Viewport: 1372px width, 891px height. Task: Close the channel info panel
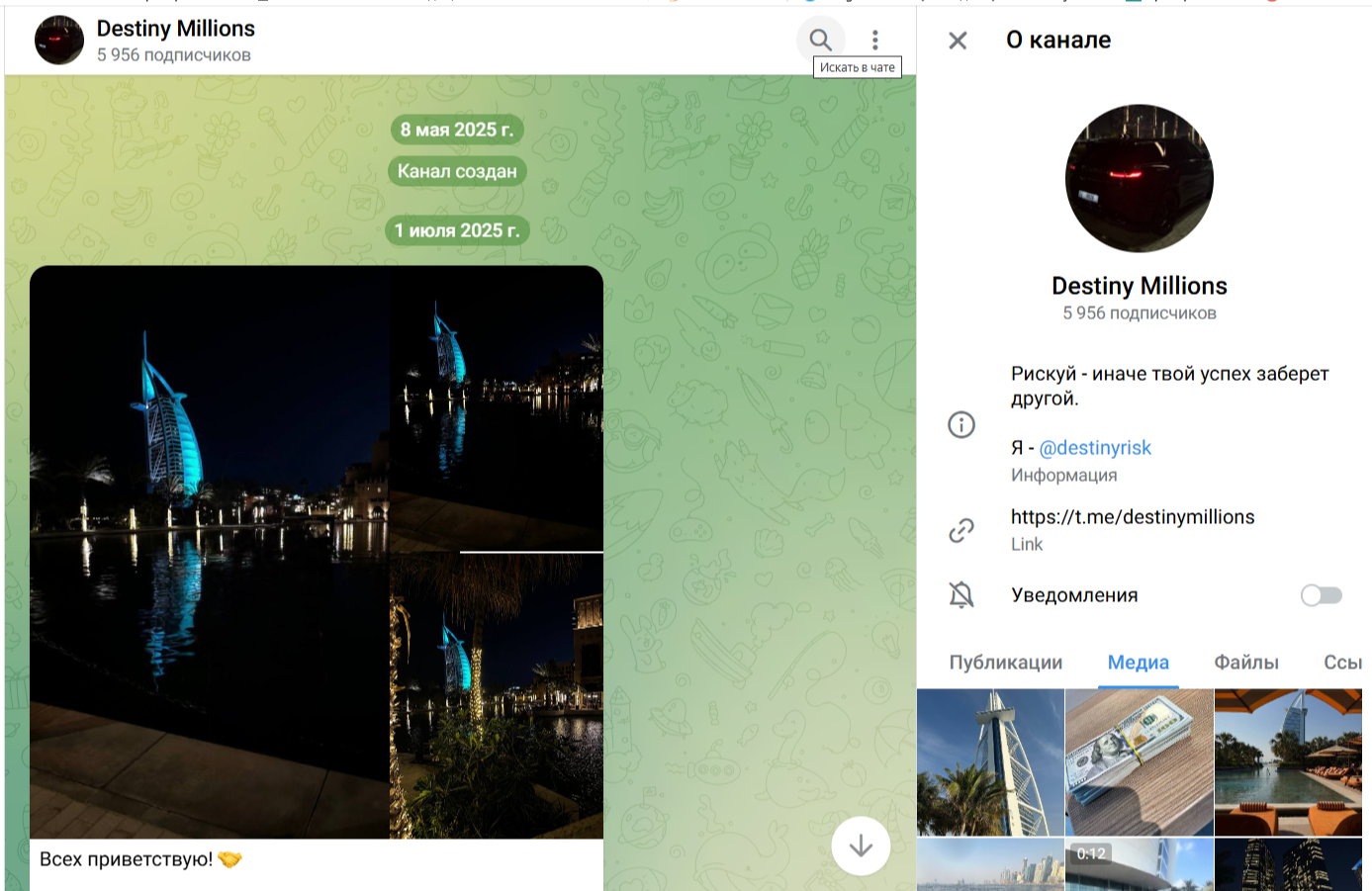pos(958,41)
